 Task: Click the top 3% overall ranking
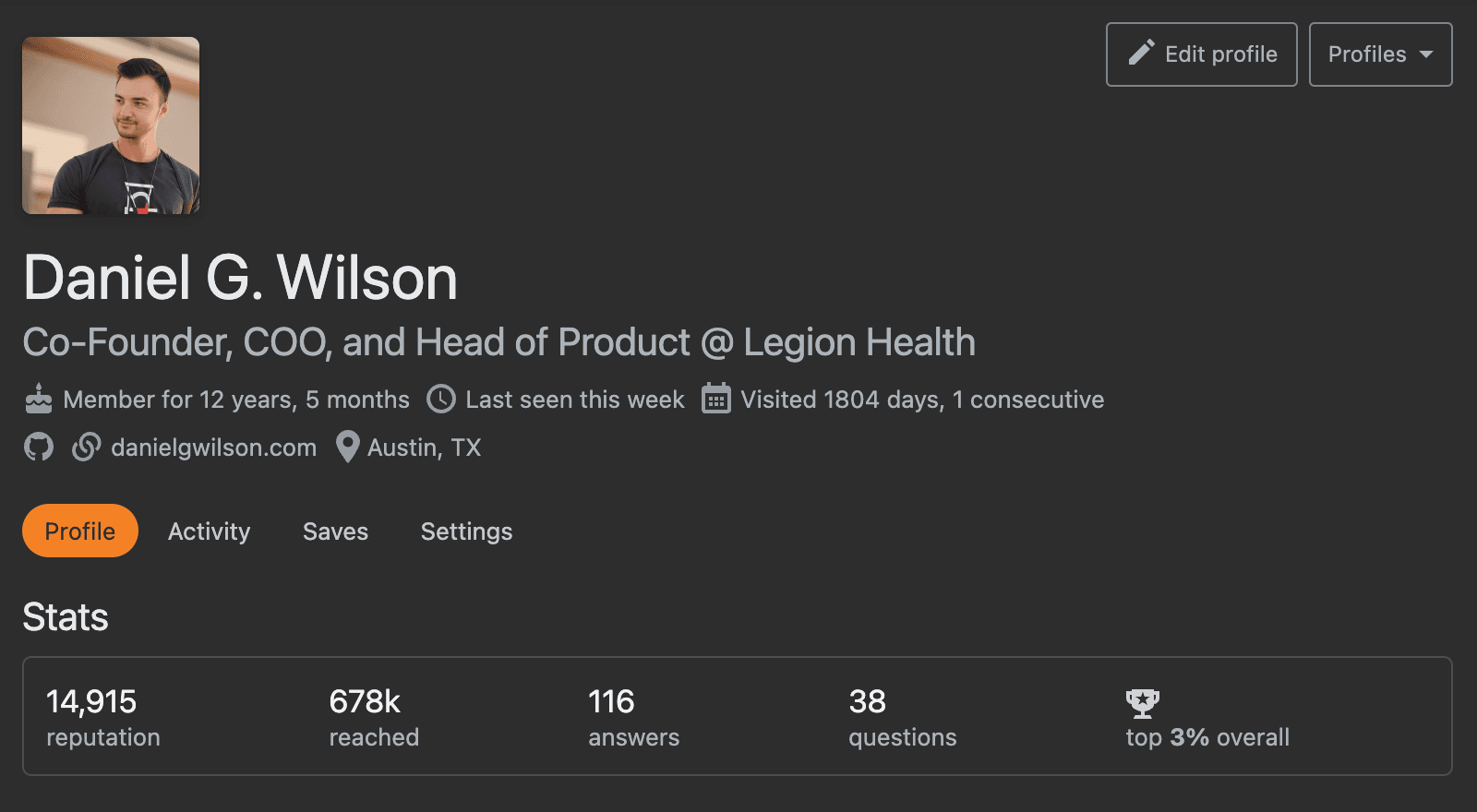point(1207,737)
